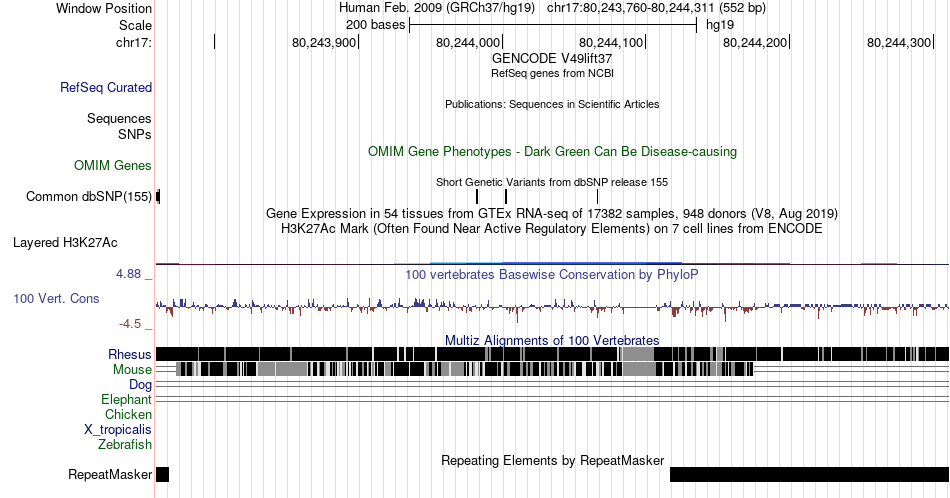Click the hg19 label beside scale bar
The height and width of the screenshot is (498, 950).
(x=720, y=25)
